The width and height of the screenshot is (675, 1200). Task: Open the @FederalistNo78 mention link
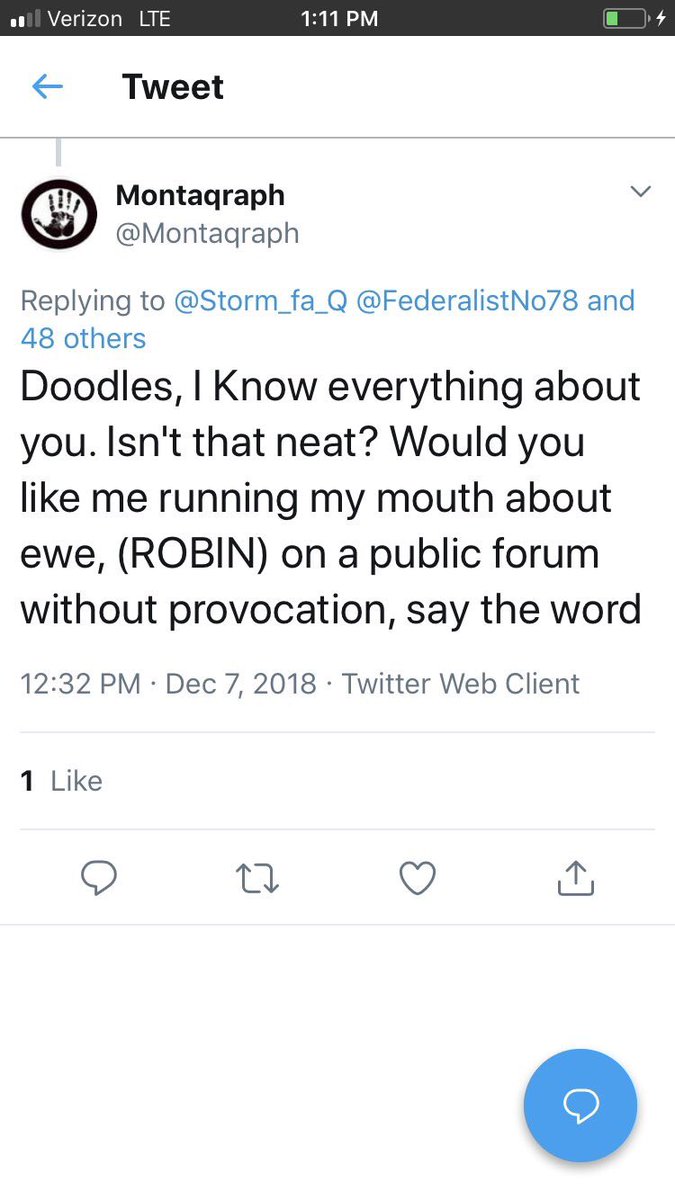click(466, 300)
